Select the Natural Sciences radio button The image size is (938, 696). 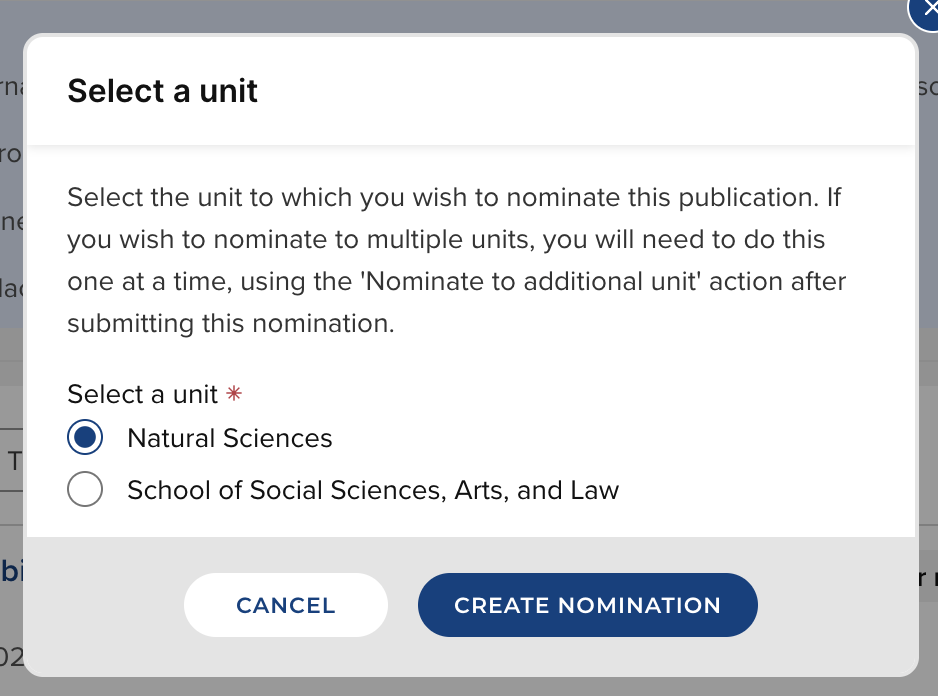pyautogui.click(x=85, y=438)
